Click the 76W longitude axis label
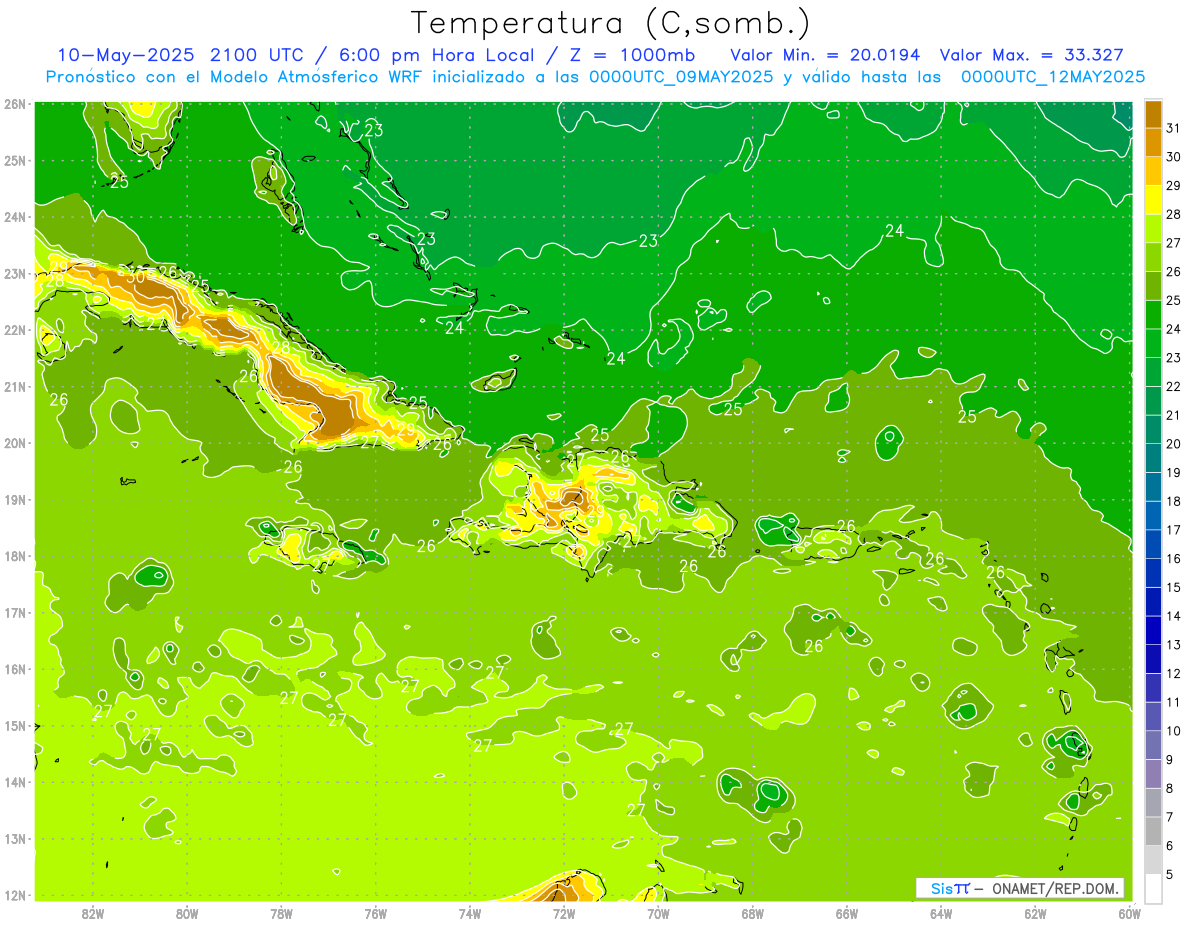This screenshot has height=927, width=1200. click(376, 914)
